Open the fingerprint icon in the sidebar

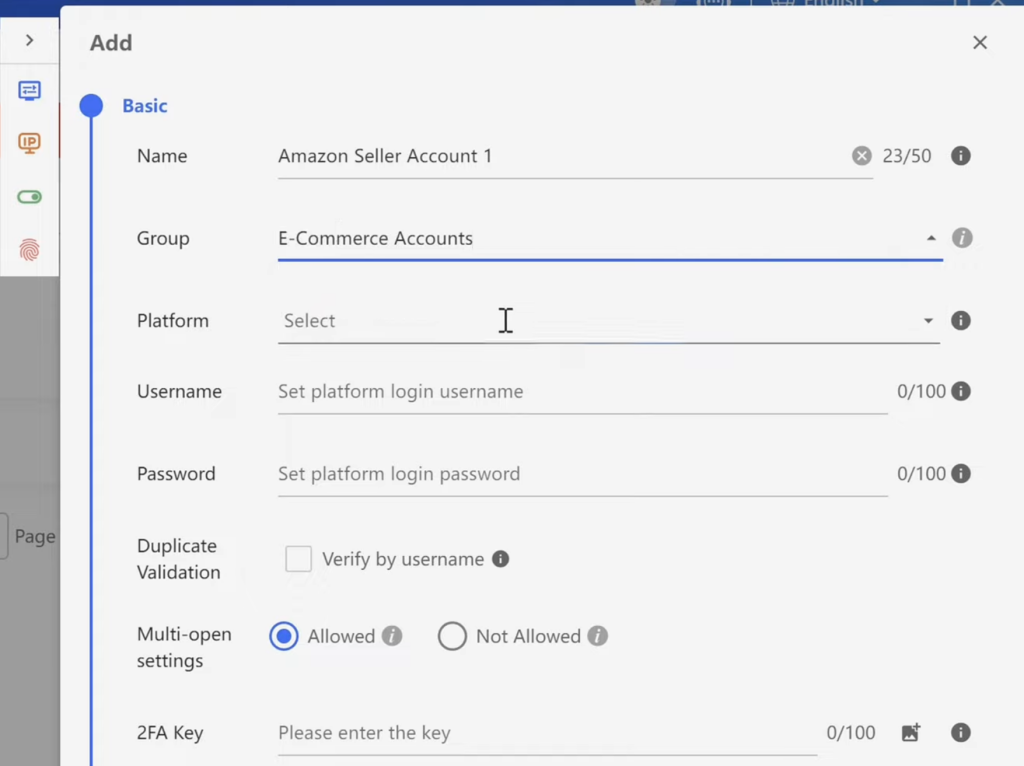coord(29,250)
